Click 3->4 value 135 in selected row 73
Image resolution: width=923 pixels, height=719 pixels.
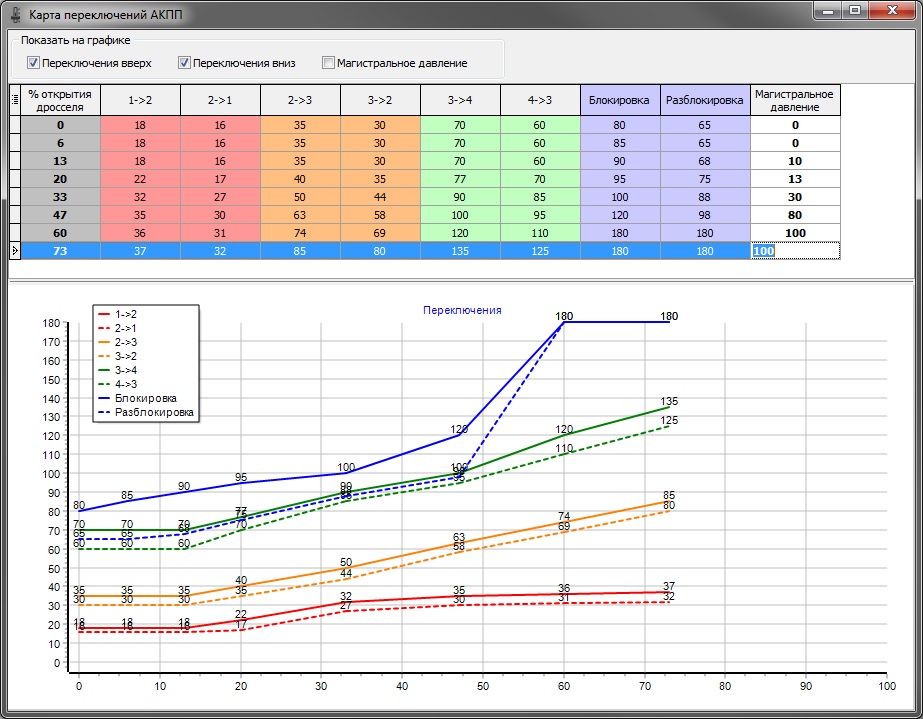pos(460,251)
